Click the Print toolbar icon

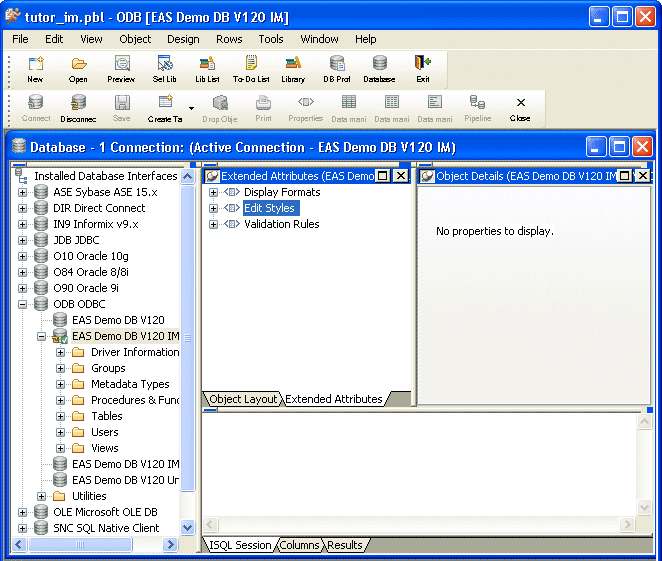(x=263, y=108)
